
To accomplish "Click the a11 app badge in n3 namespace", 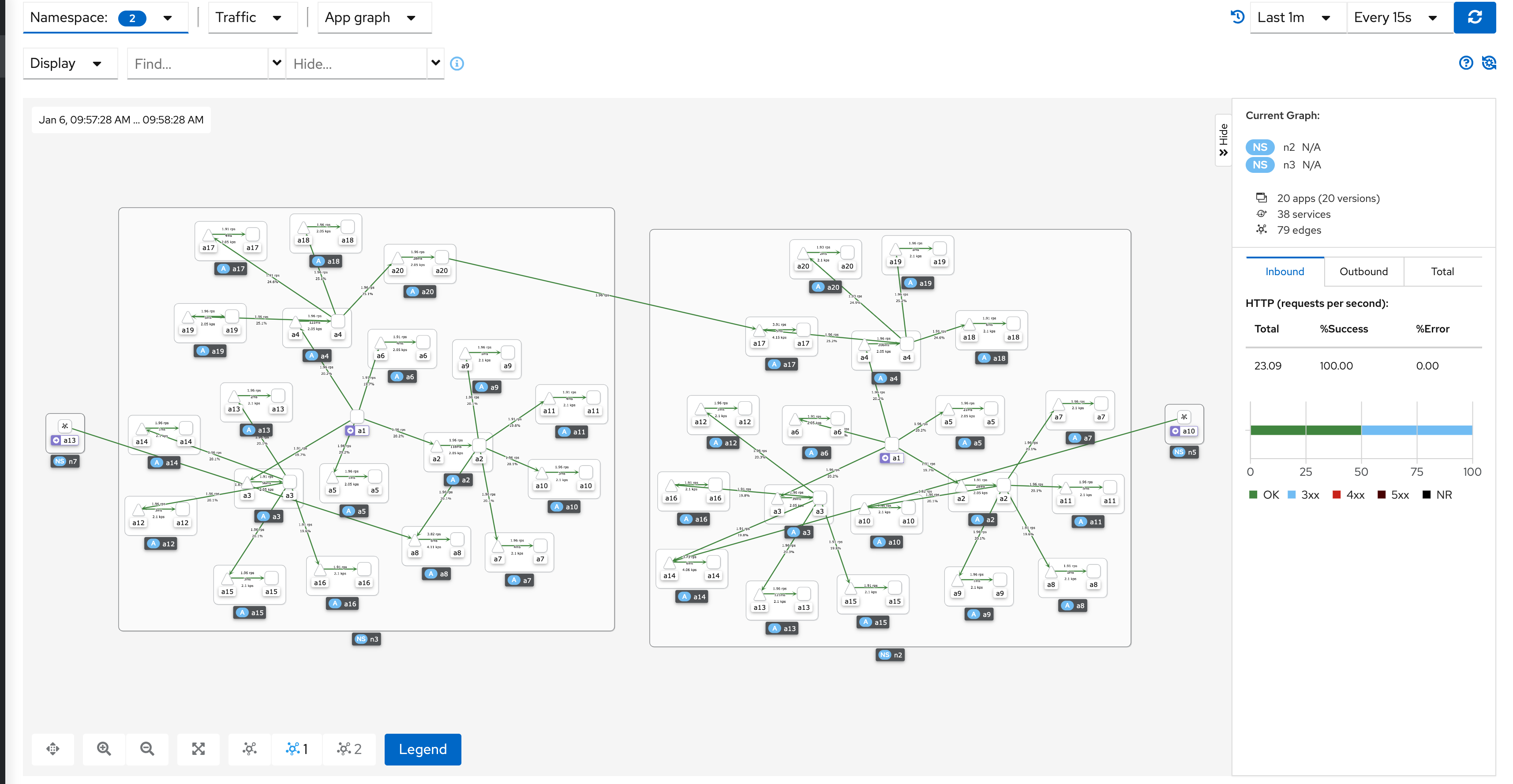I will (572, 431).
